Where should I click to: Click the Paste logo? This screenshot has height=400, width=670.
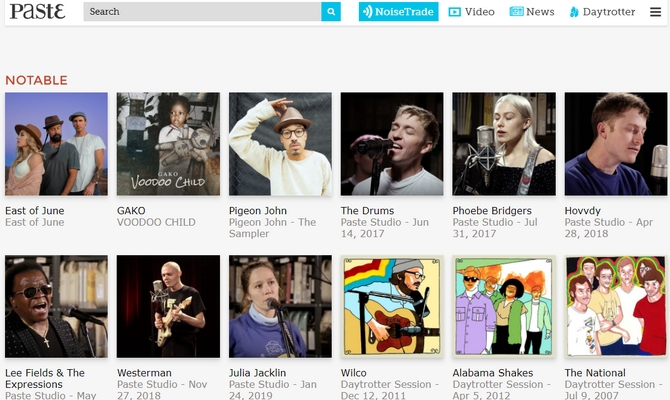(37, 12)
